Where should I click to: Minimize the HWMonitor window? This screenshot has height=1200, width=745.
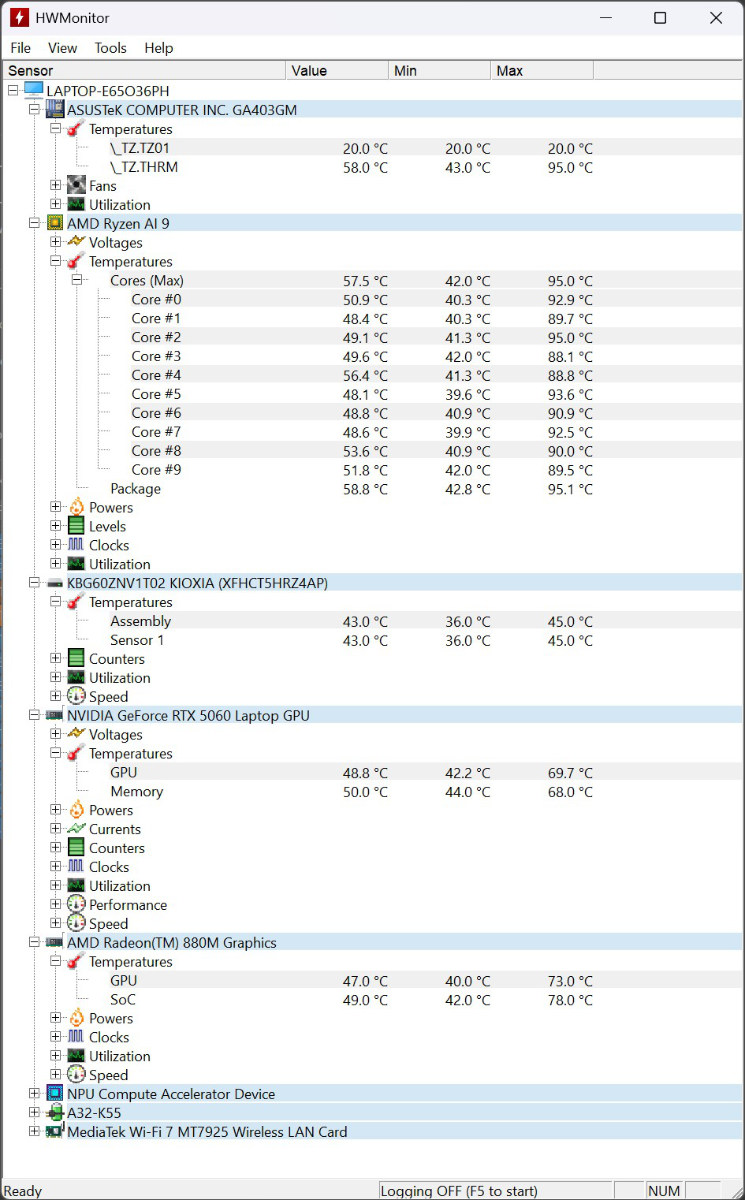point(604,18)
